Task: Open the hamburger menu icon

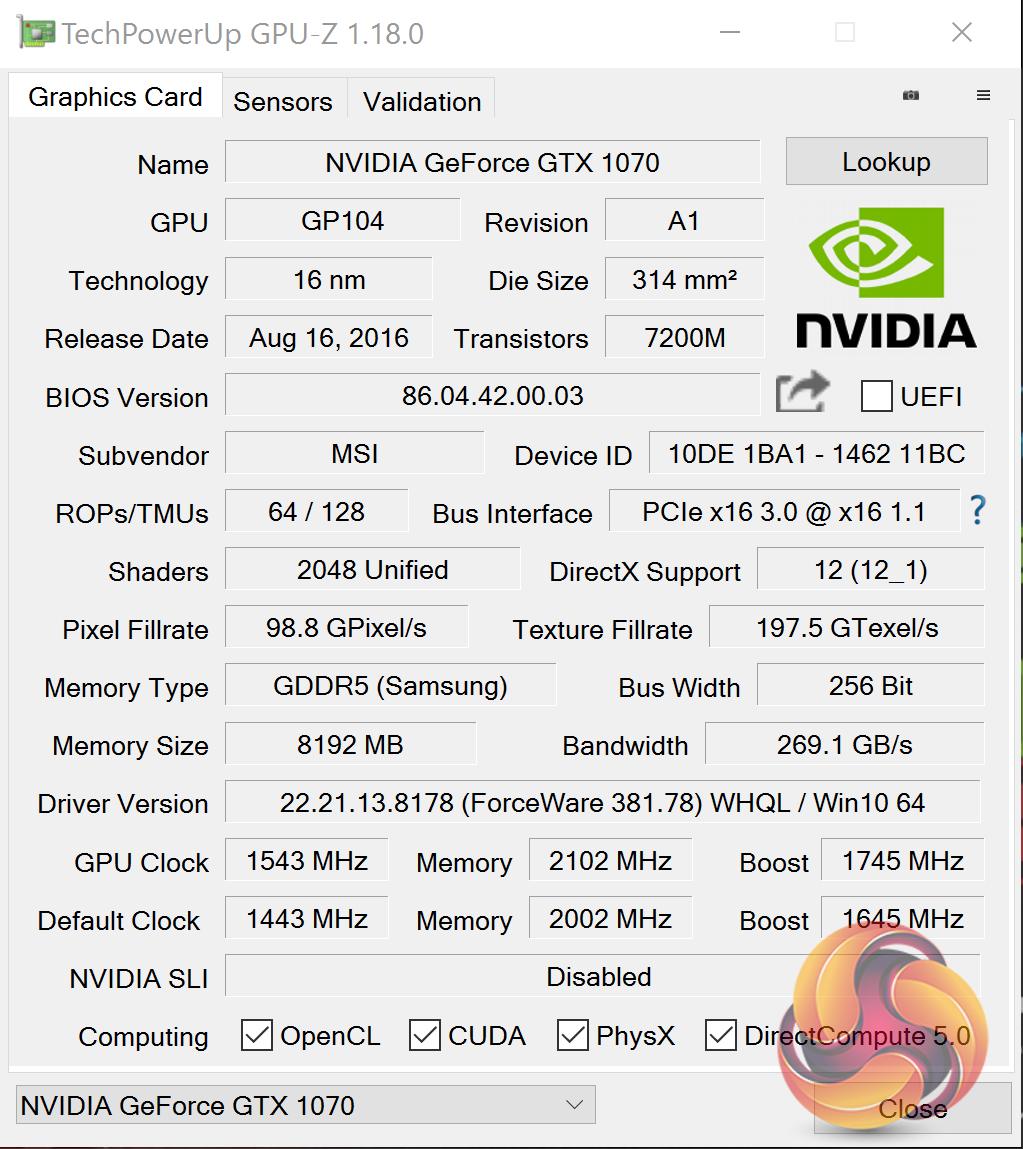Action: (983, 95)
